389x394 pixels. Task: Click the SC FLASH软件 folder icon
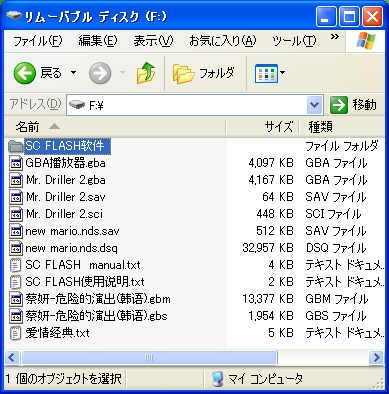(x=15, y=146)
